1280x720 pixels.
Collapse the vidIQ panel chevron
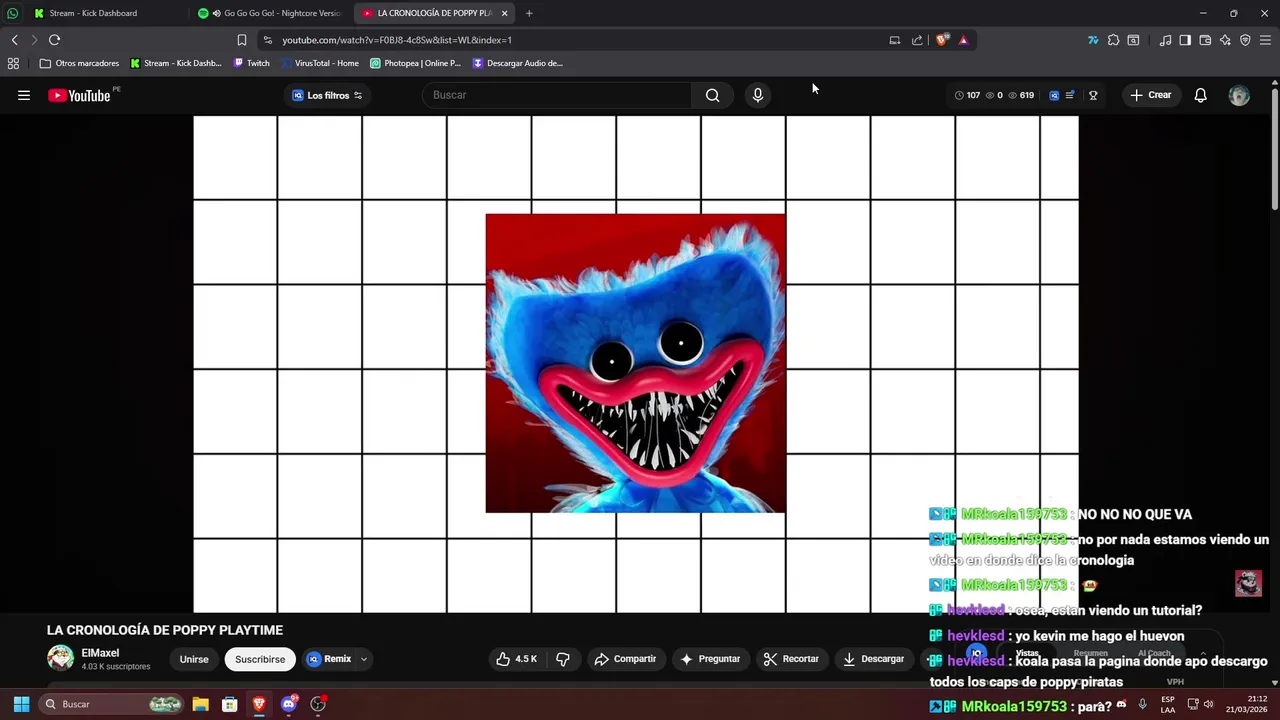click(x=1203, y=653)
